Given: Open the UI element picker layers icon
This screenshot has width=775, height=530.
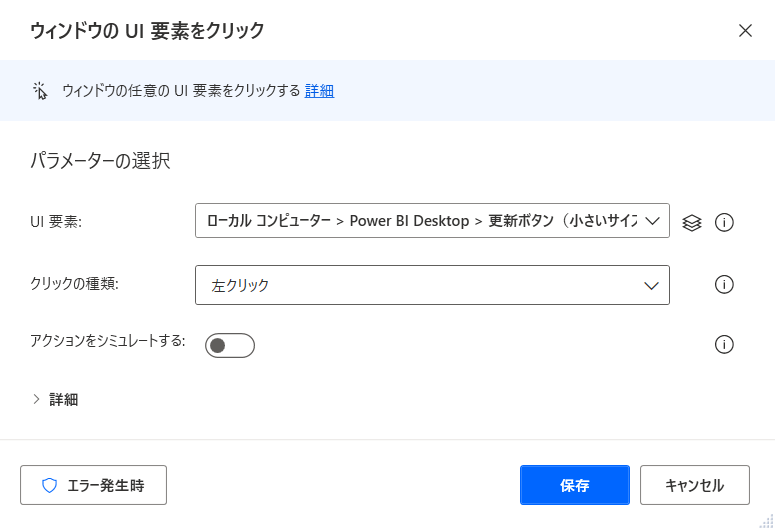Looking at the screenshot, I should (692, 222).
